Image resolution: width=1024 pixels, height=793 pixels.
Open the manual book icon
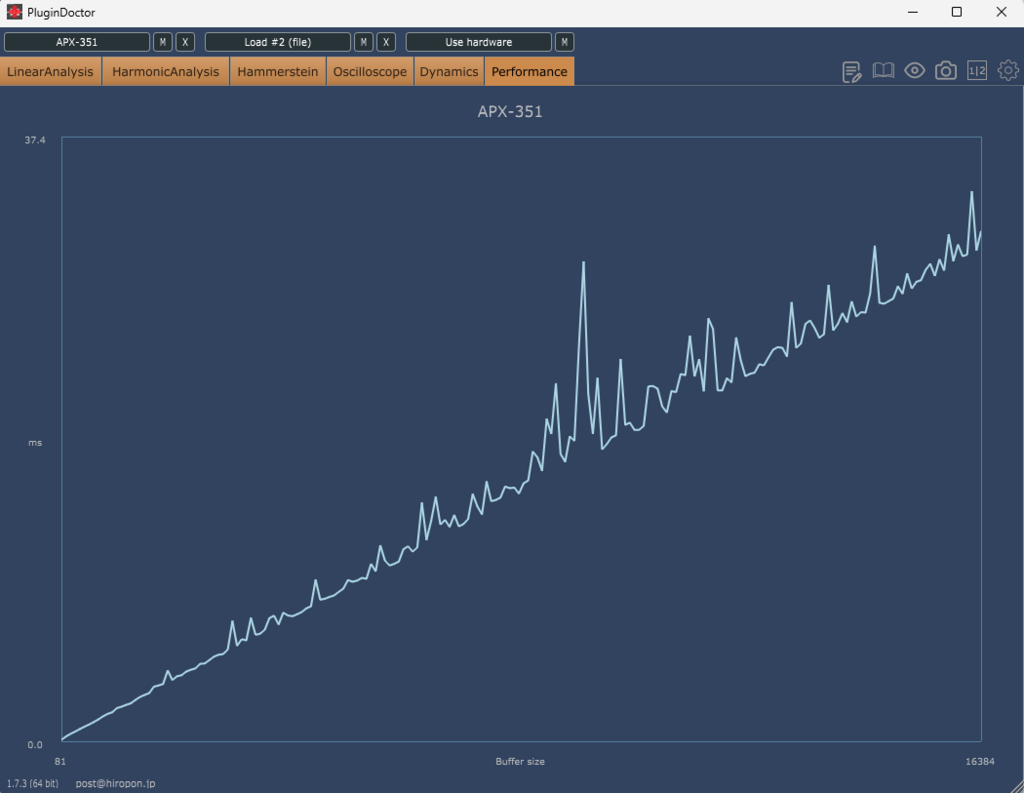tap(883, 71)
